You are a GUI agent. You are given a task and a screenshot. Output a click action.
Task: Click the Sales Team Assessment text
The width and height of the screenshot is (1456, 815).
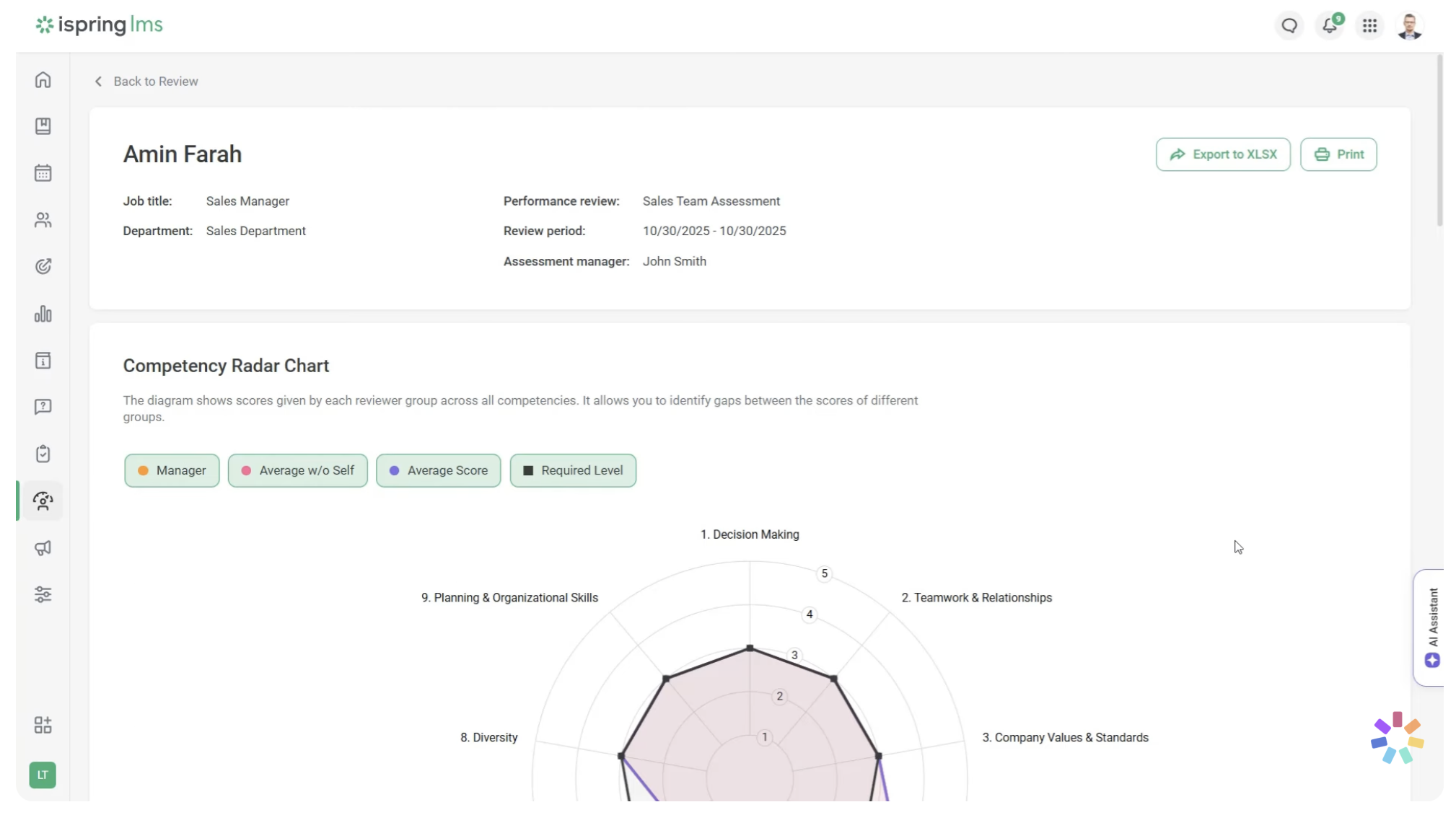pyautogui.click(x=711, y=201)
